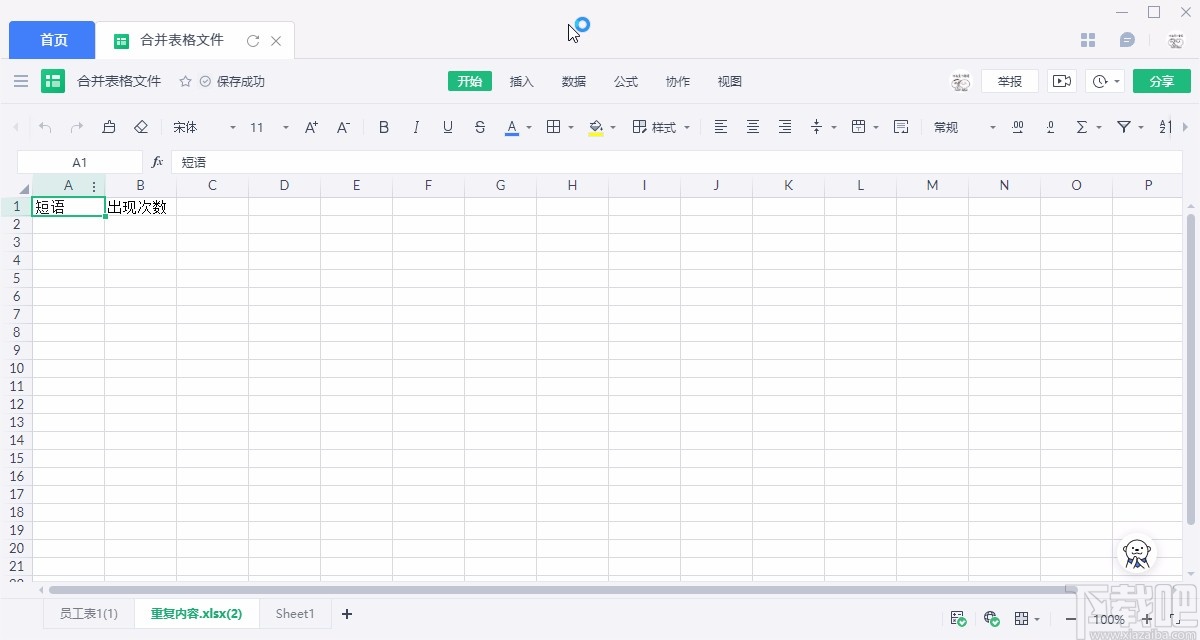The width and height of the screenshot is (1200, 640).
Task: Click the eraser clear-format icon
Action: point(141,127)
